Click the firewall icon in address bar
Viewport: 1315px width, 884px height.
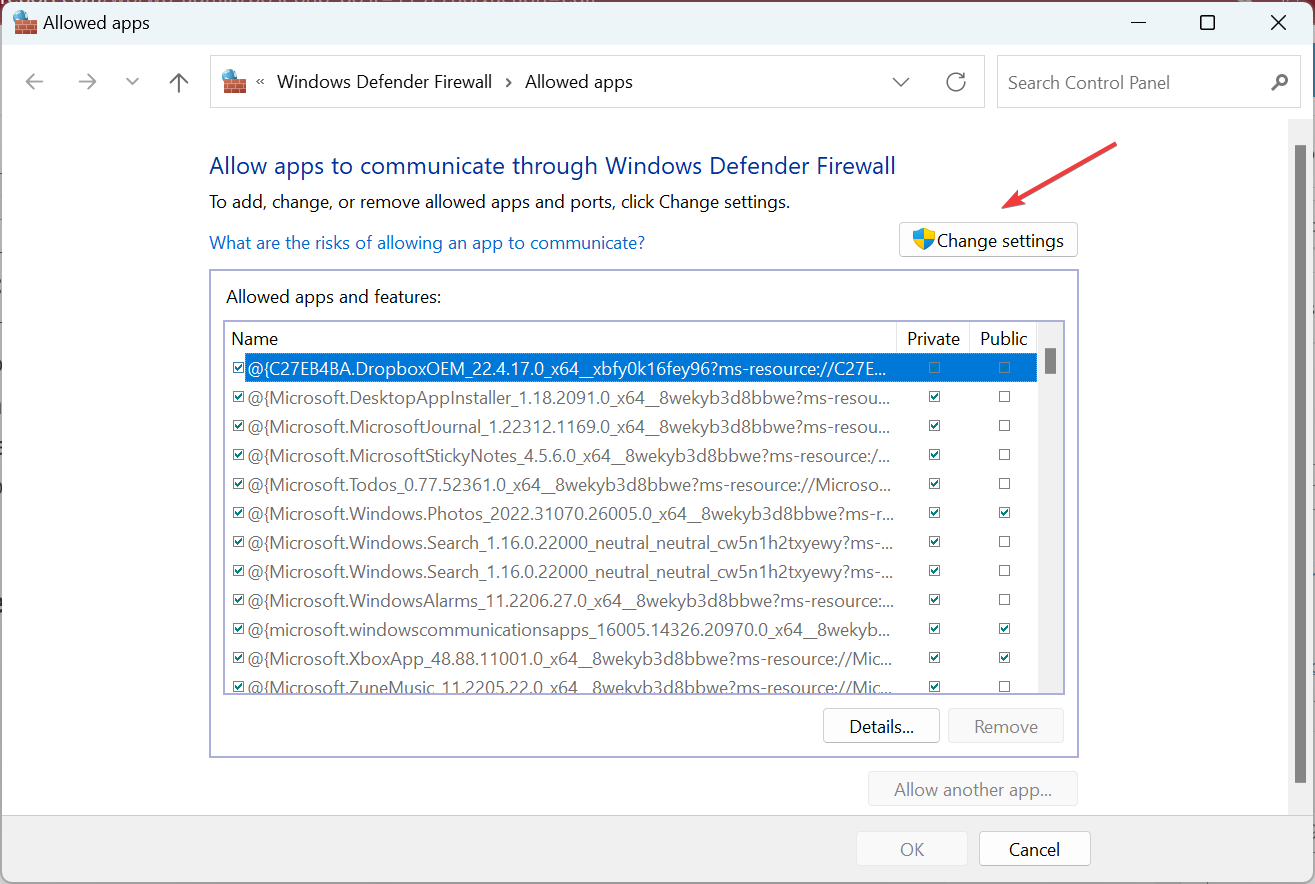click(x=234, y=82)
